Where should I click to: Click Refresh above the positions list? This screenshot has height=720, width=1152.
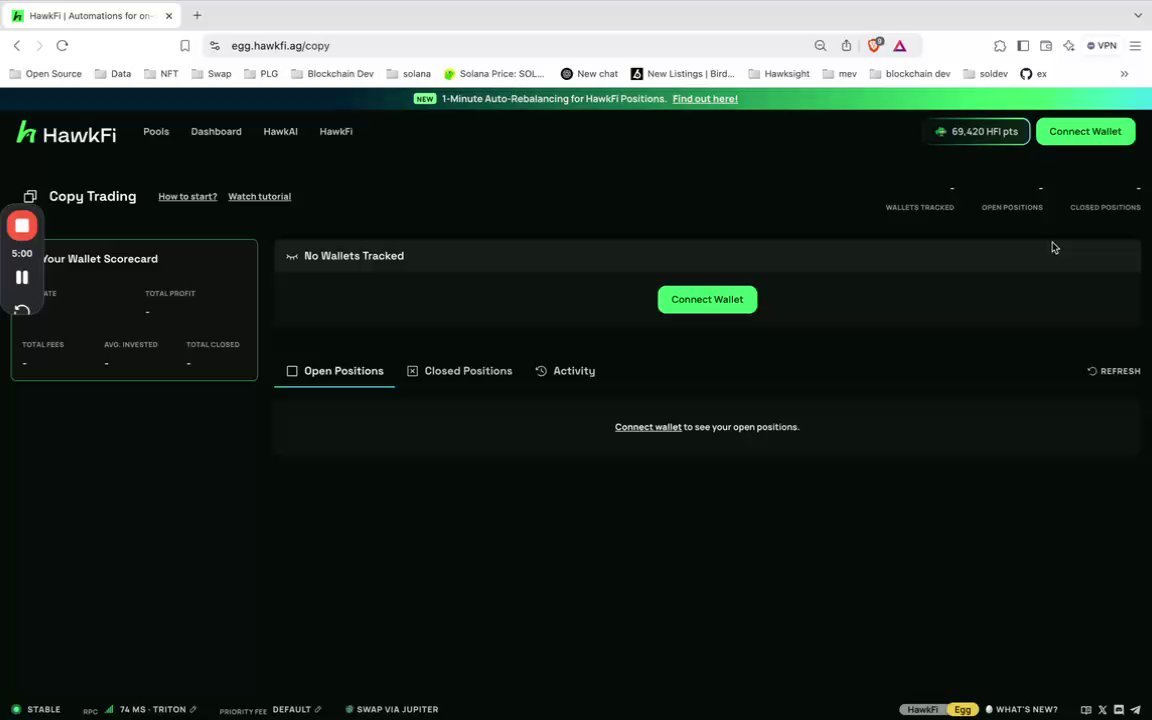(1114, 371)
